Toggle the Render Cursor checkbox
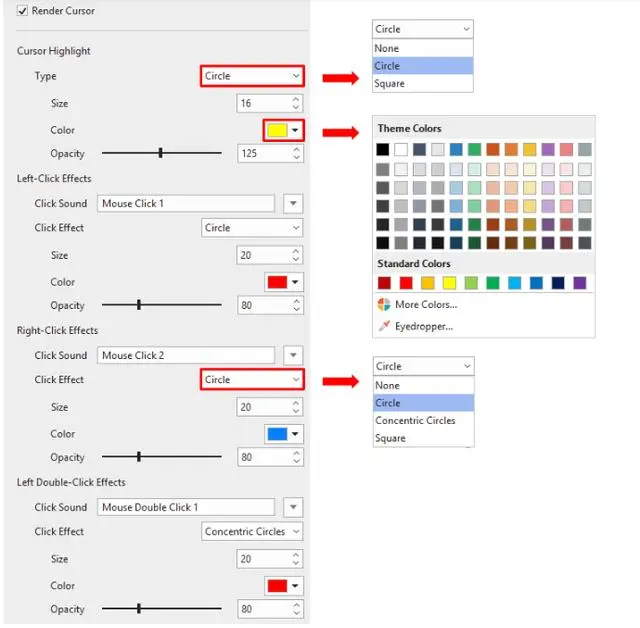640x628 pixels. click(x=22, y=11)
